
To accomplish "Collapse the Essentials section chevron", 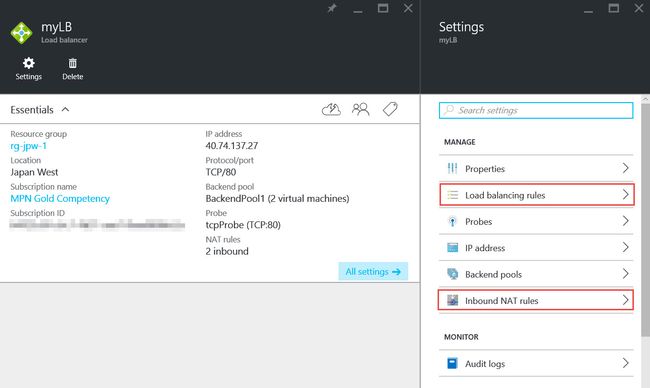I will coord(65,109).
